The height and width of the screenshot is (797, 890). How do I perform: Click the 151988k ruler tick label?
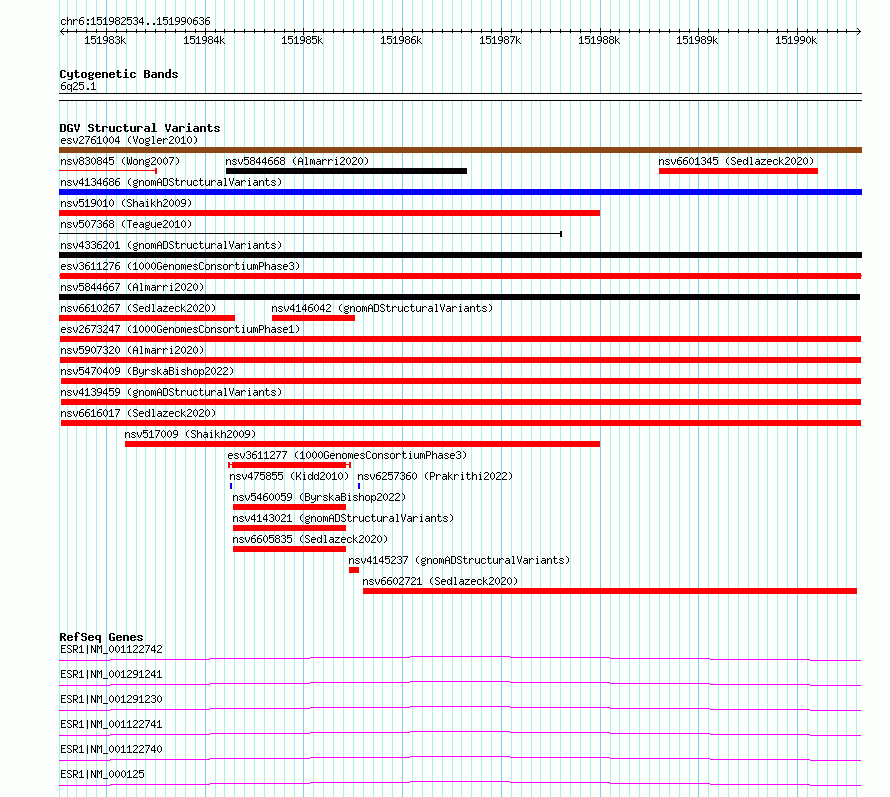click(x=599, y=40)
